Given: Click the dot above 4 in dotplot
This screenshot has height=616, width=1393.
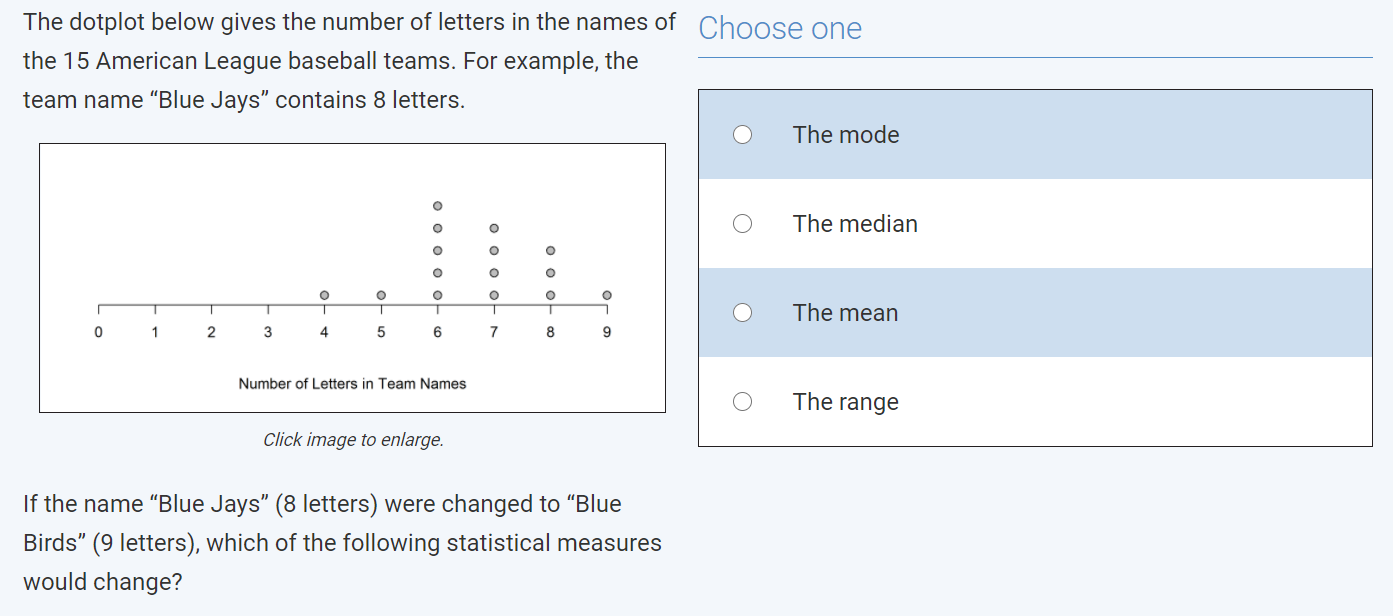Looking at the screenshot, I should [324, 295].
